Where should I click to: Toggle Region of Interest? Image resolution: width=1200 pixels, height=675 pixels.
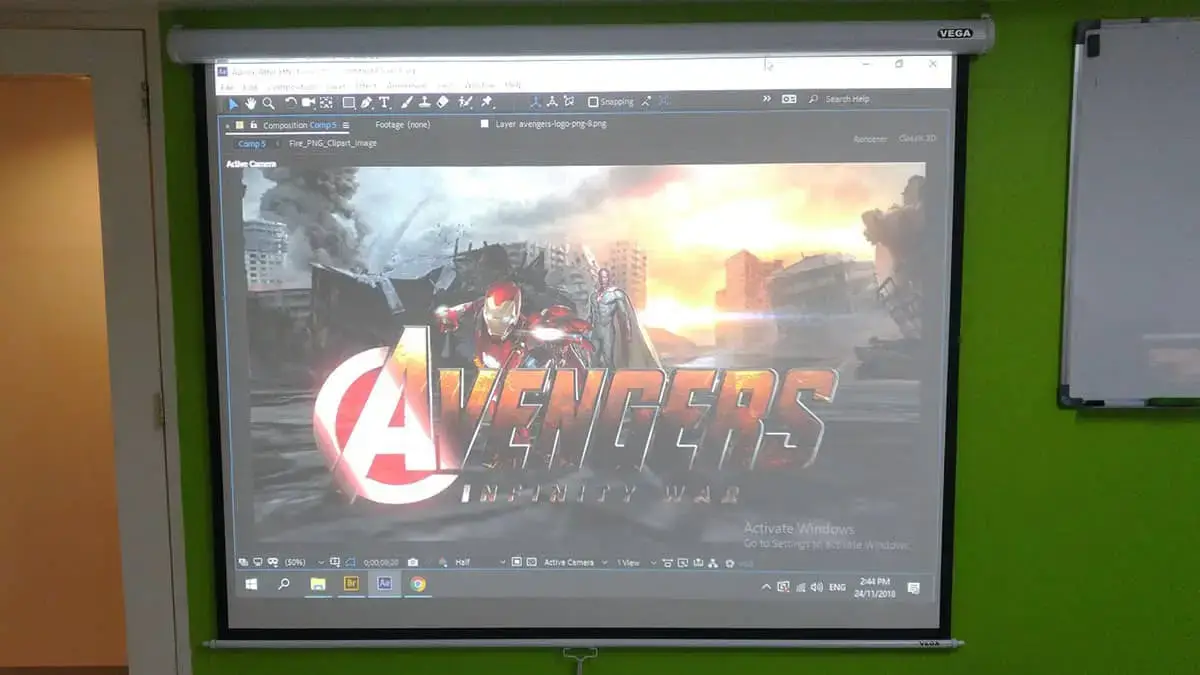coord(516,562)
